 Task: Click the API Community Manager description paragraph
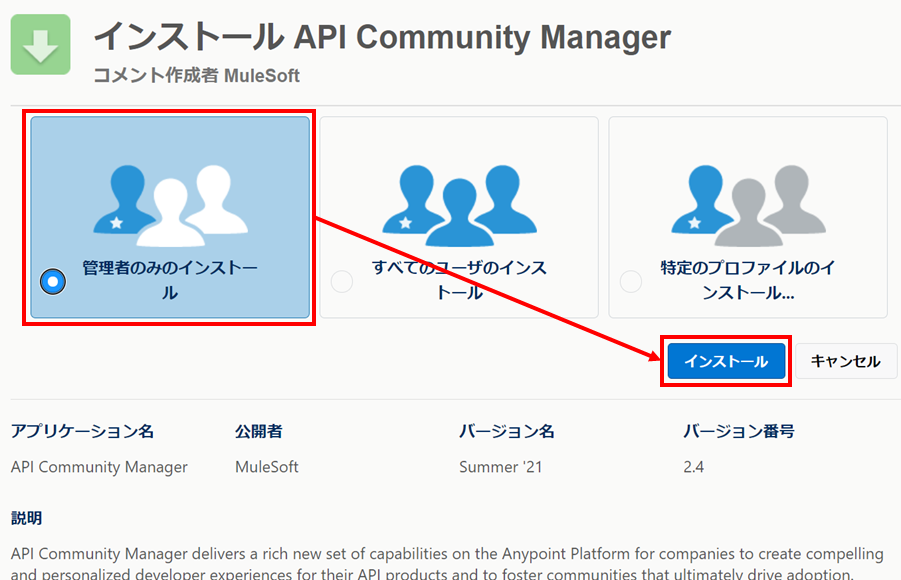point(447,563)
